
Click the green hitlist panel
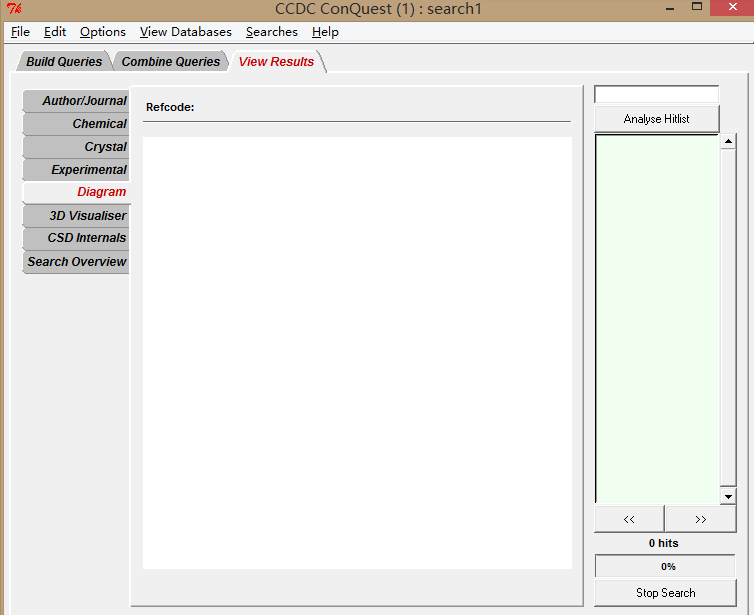[657, 319]
